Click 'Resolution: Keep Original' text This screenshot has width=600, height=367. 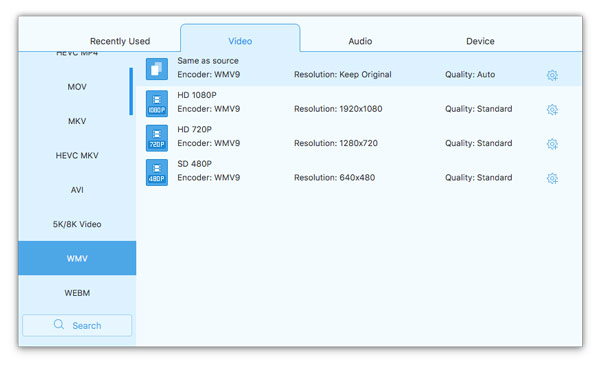pyautogui.click(x=342, y=75)
